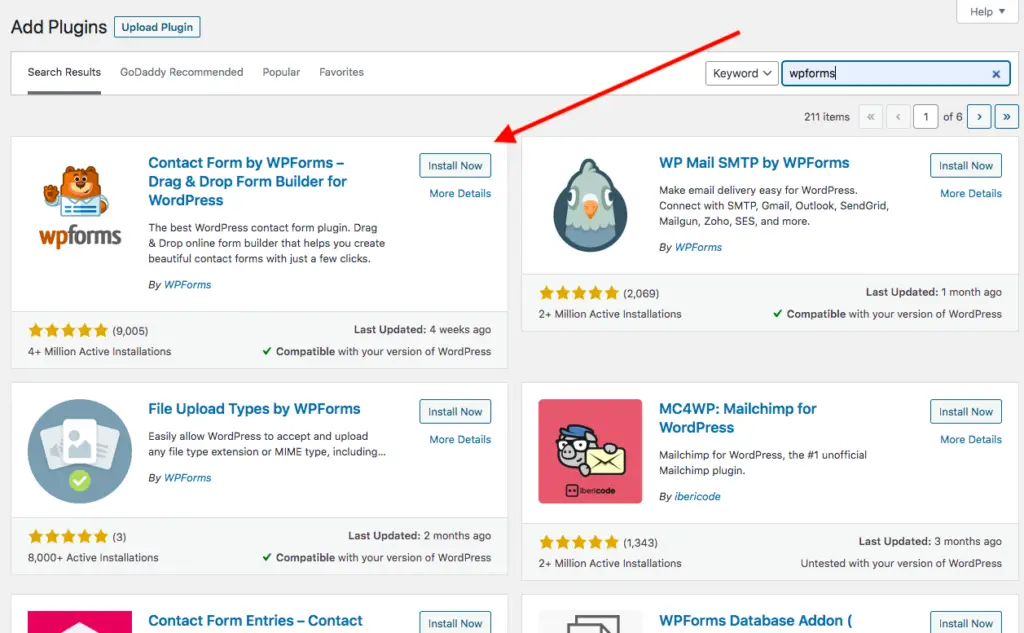View More Details for File Upload Types
The height and width of the screenshot is (633, 1024).
[460, 440]
